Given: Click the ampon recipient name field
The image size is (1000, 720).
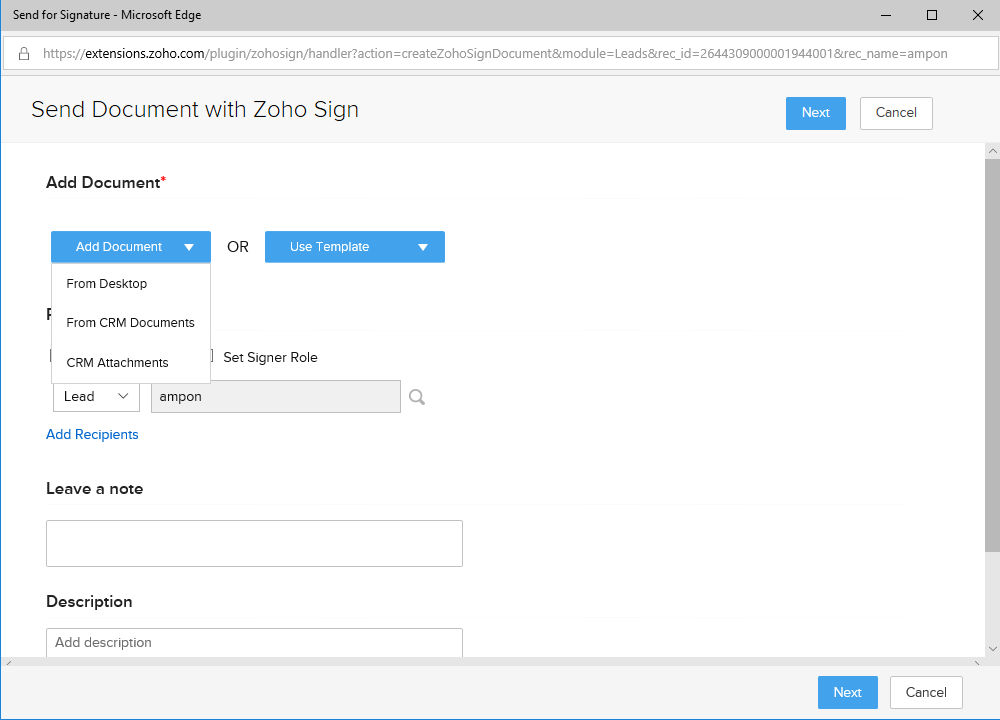Looking at the screenshot, I should [276, 397].
